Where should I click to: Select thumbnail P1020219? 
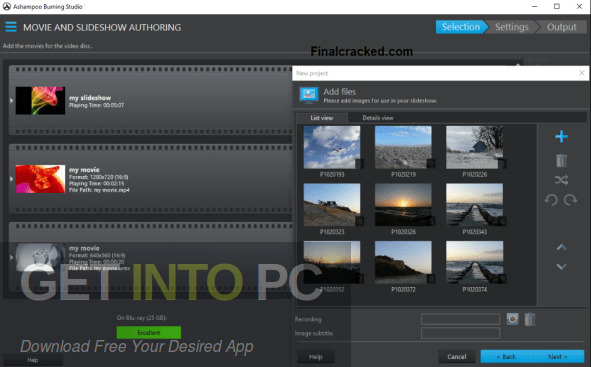[403, 147]
